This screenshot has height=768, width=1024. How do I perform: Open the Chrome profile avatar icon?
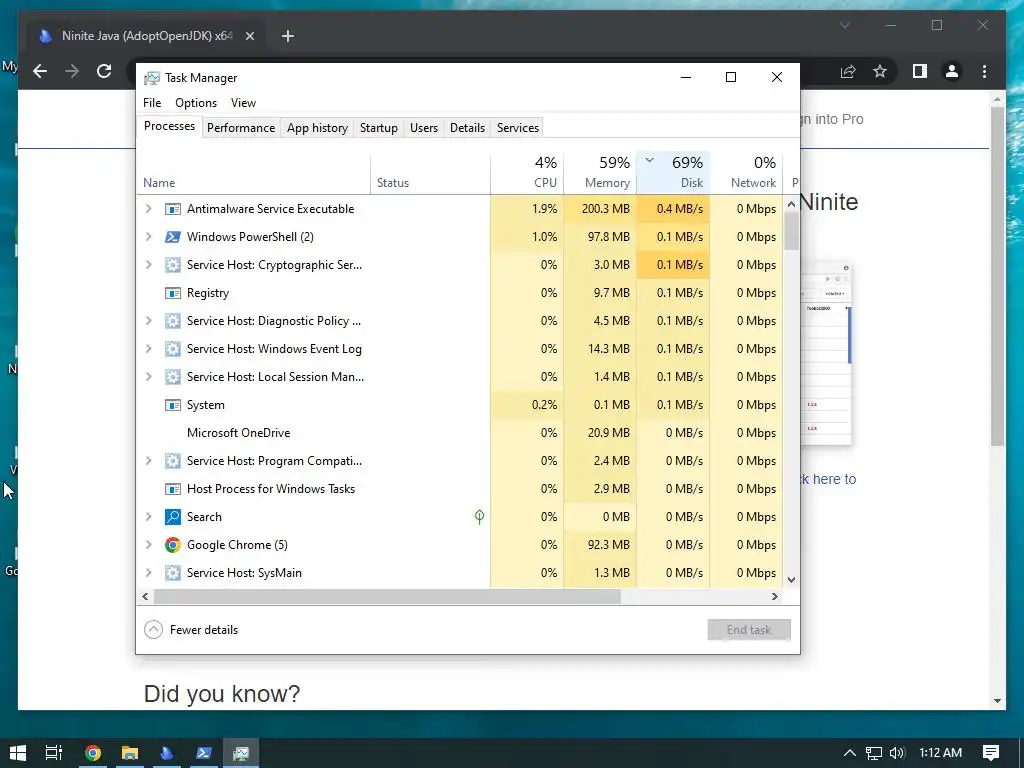[x=952, y=71]
